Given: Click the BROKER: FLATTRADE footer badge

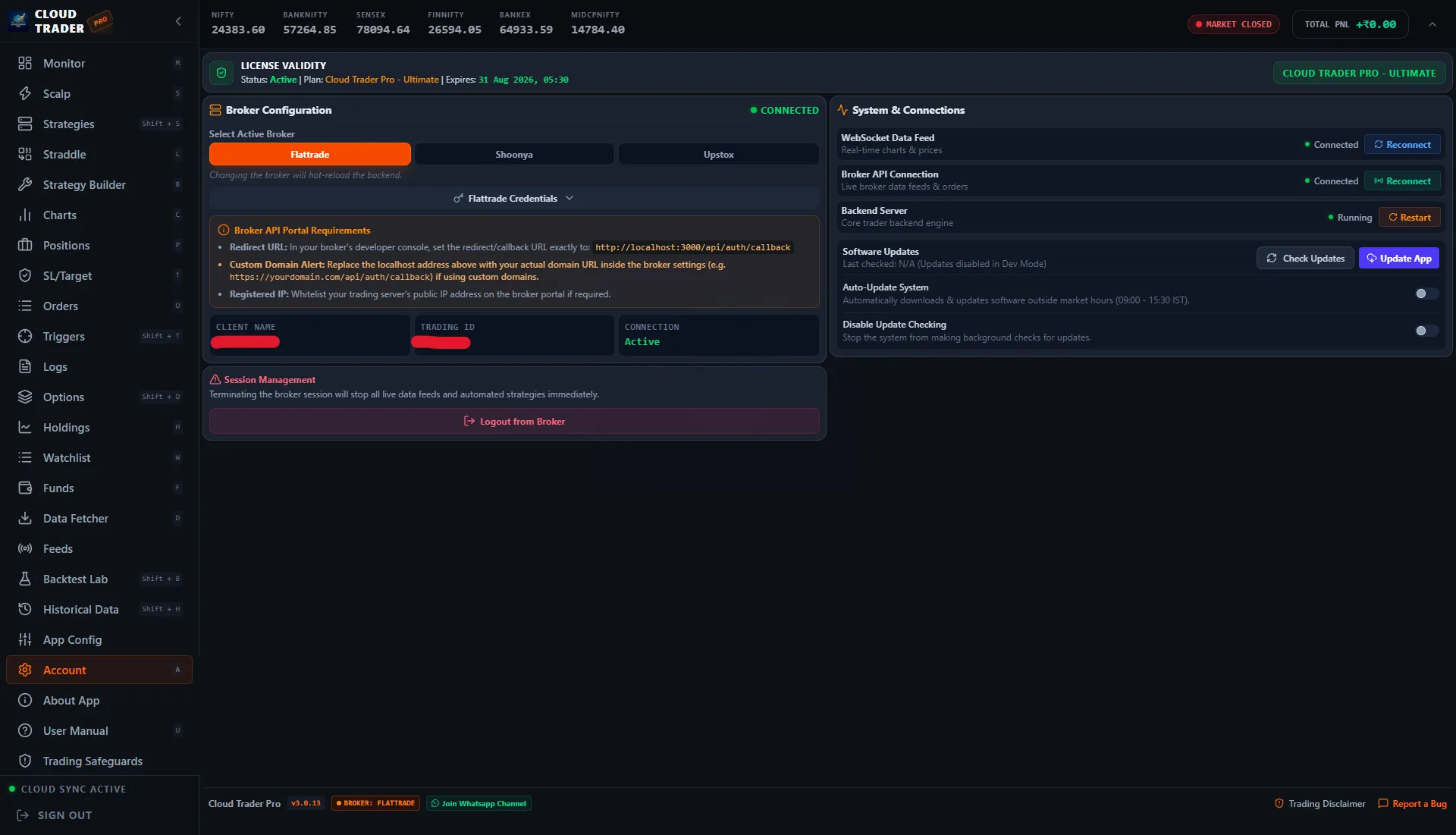Looking at the screenshot, I should [375, 803].
